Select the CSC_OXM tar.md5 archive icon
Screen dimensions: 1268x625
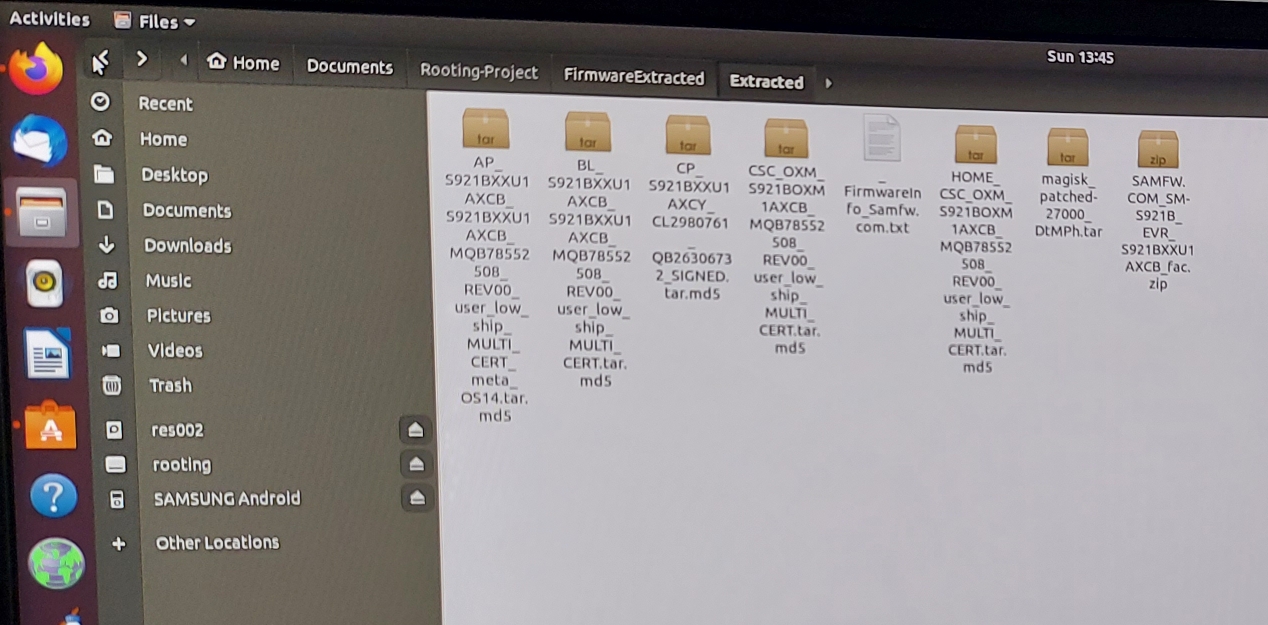pos(786,138)
